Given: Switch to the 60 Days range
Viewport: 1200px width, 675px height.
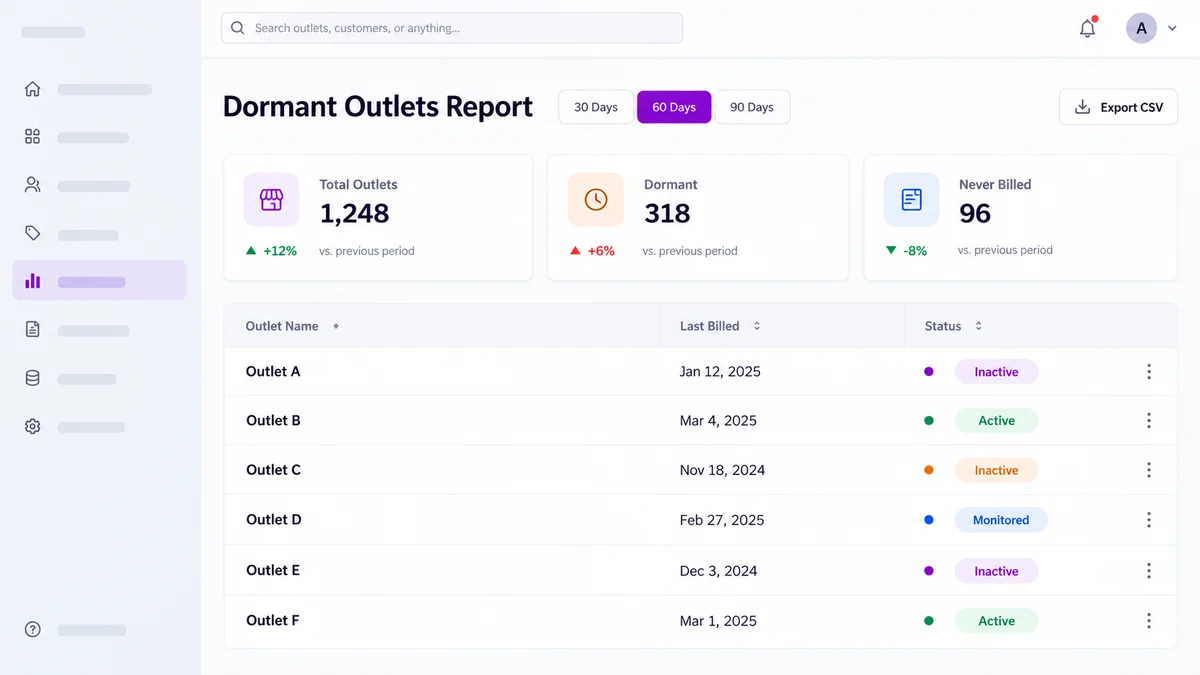Looking at the screenshot, I should click(674, 107).
